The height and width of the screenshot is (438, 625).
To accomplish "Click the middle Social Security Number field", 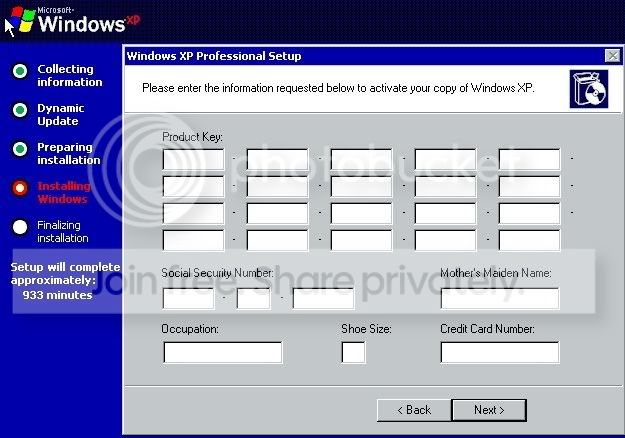I will coord(254,299).
